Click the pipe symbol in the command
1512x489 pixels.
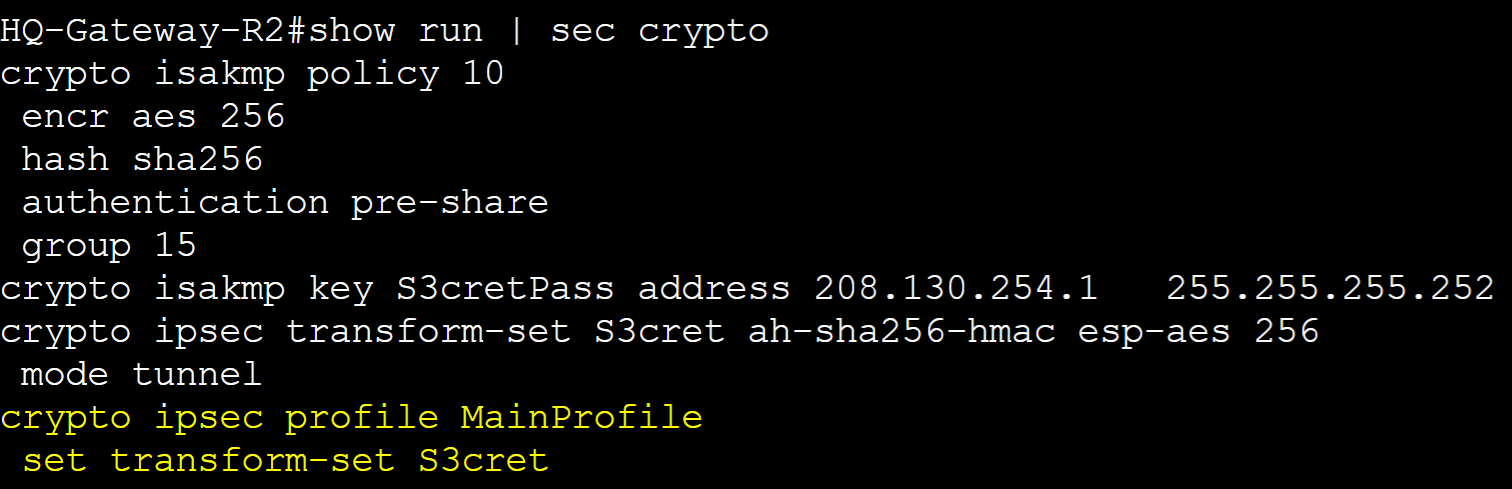516,30
